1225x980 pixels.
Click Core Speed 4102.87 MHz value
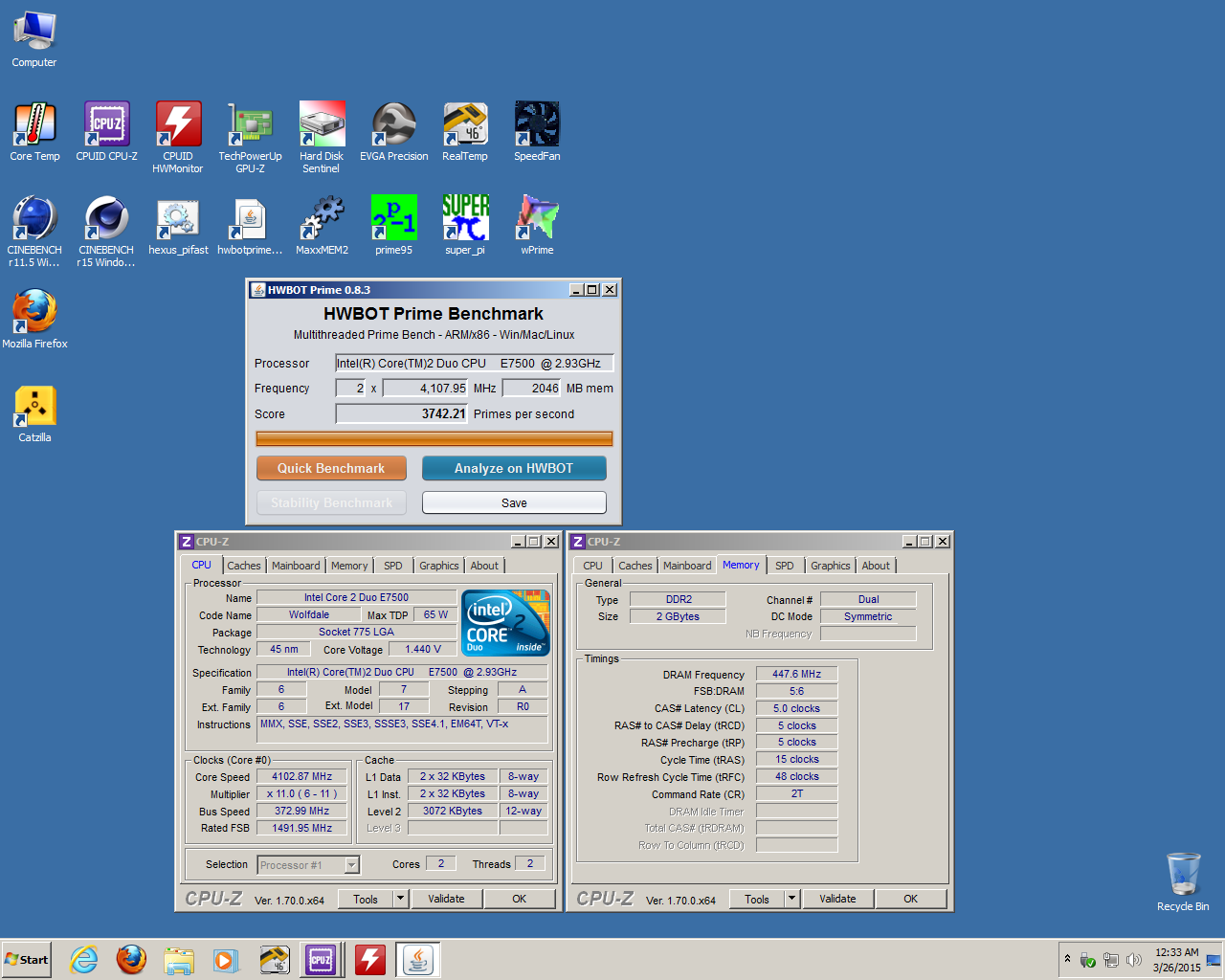(302, 776)
